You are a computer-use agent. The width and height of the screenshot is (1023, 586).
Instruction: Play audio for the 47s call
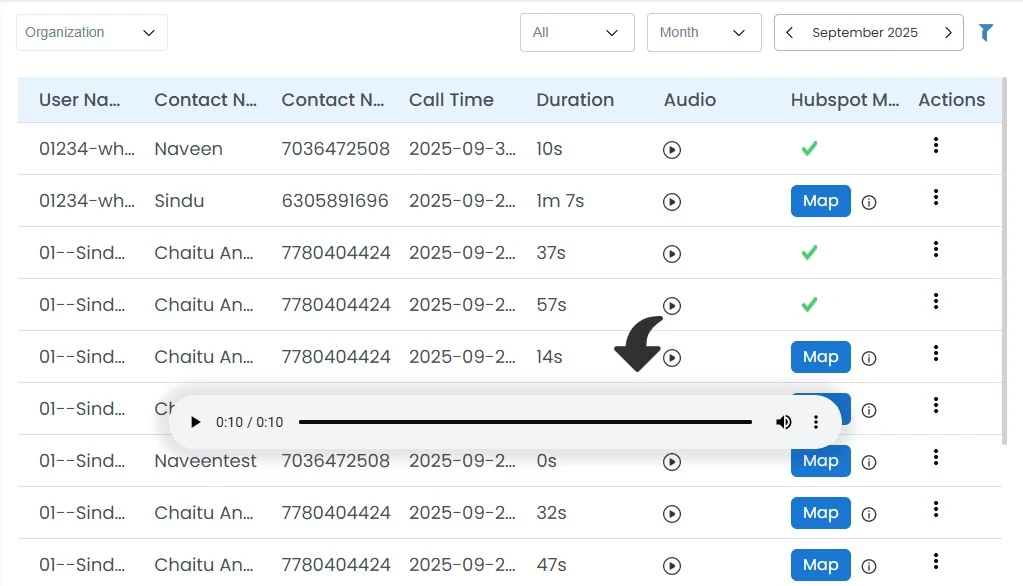(x=672, y=566)
